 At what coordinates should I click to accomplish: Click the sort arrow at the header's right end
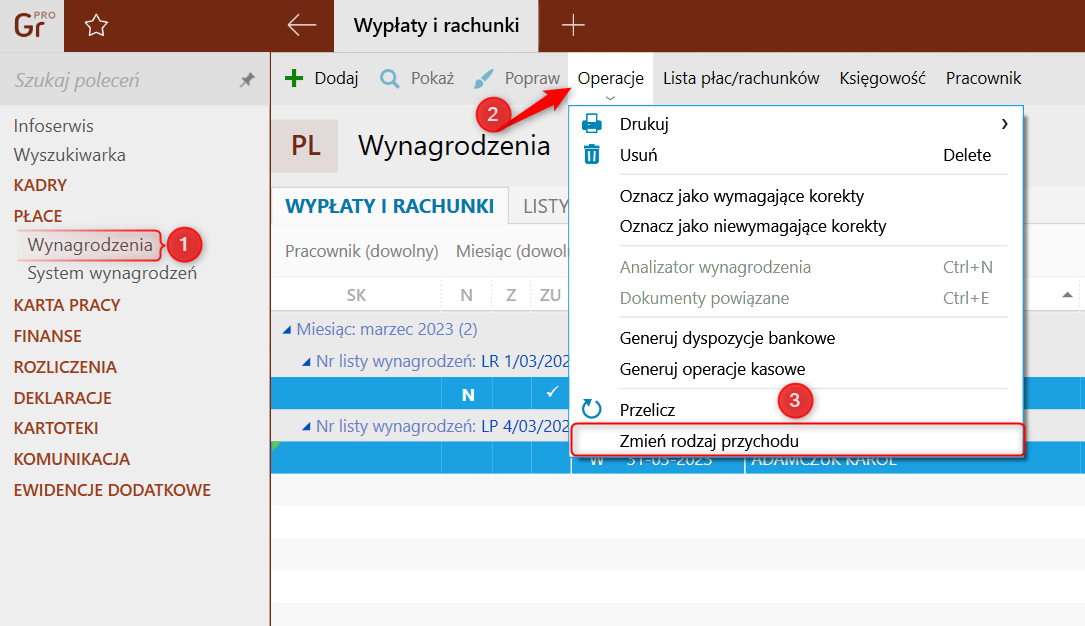coord(1067,295)
